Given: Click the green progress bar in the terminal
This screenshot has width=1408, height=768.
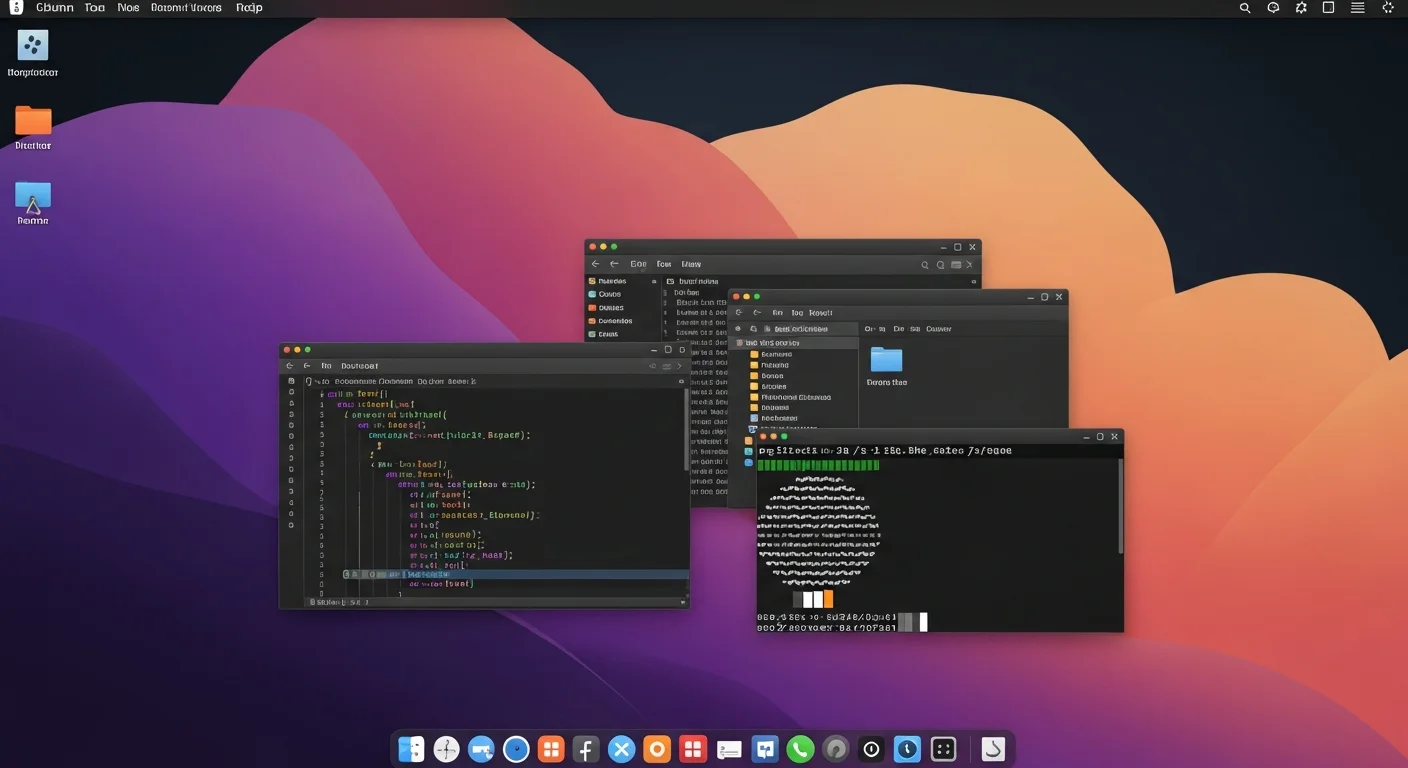Looking at the screenshot, I should [x=820, y=466].
